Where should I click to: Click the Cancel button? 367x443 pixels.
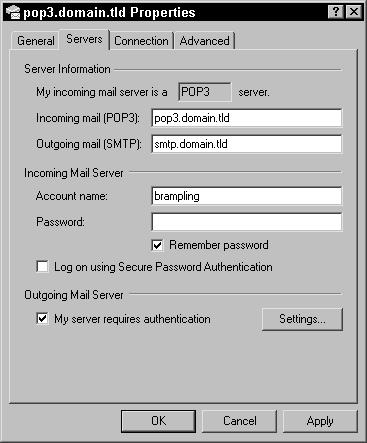239,421
